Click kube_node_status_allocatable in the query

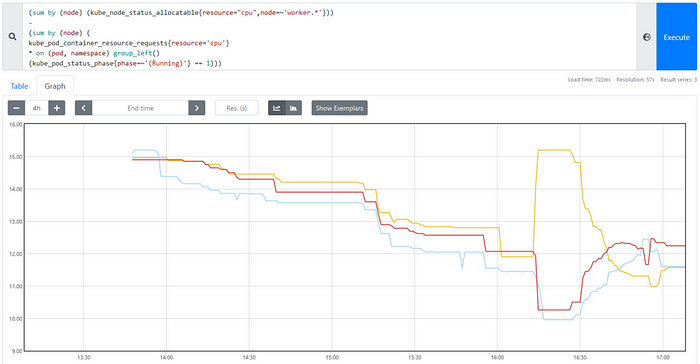(144, 13)
